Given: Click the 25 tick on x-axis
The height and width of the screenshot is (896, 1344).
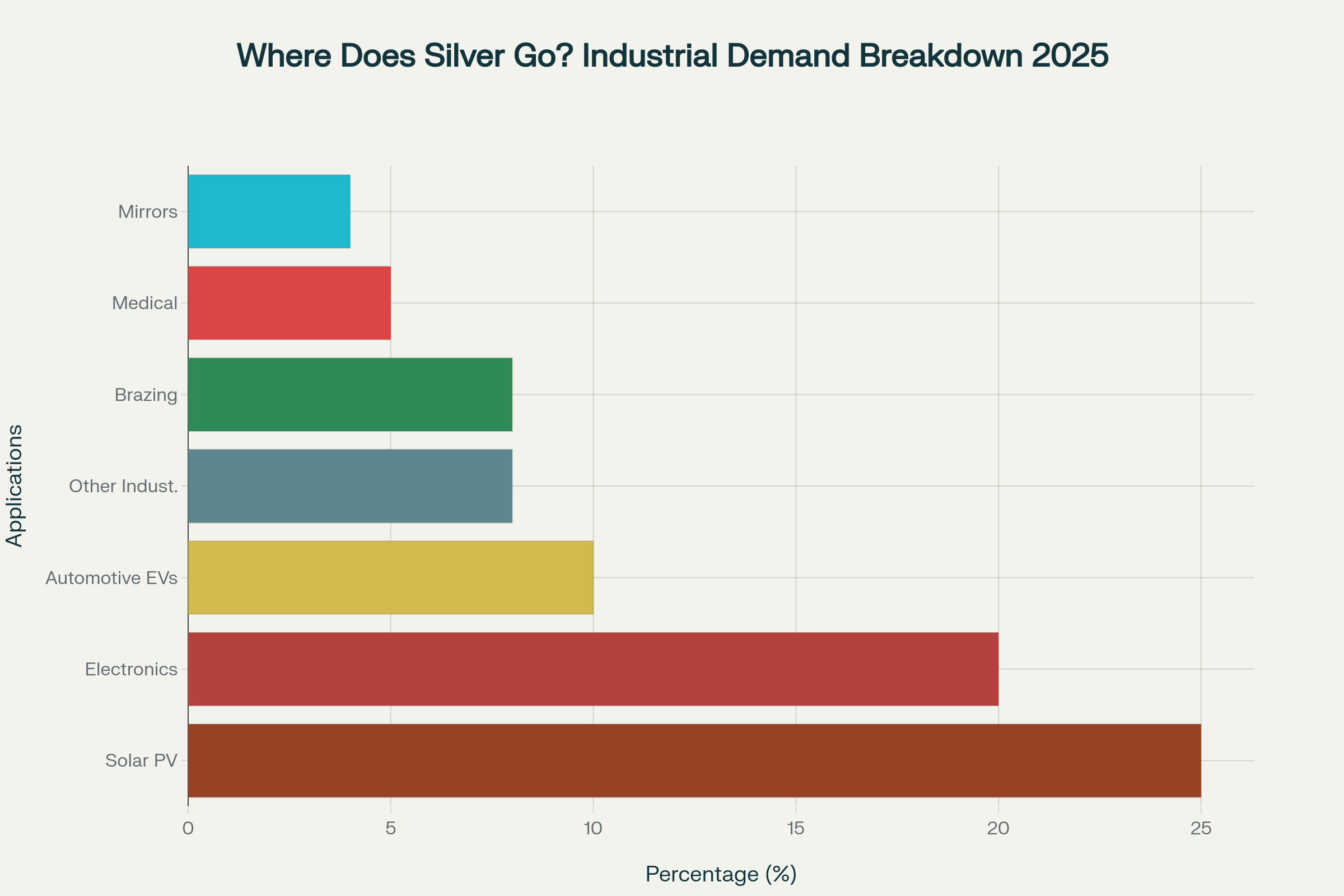Looking at the screenshot, I should pos(1201,829).
